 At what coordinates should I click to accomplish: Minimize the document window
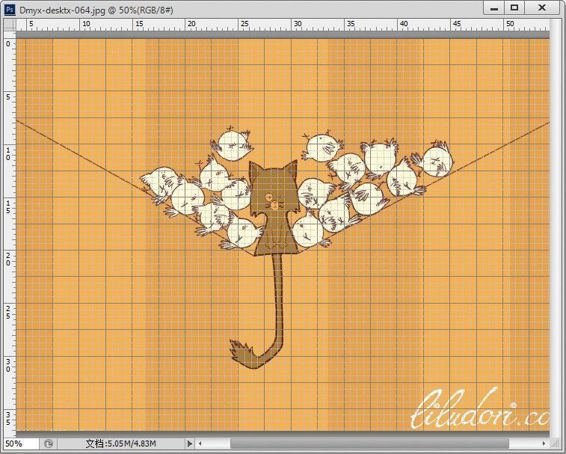(x=494, y=8)
